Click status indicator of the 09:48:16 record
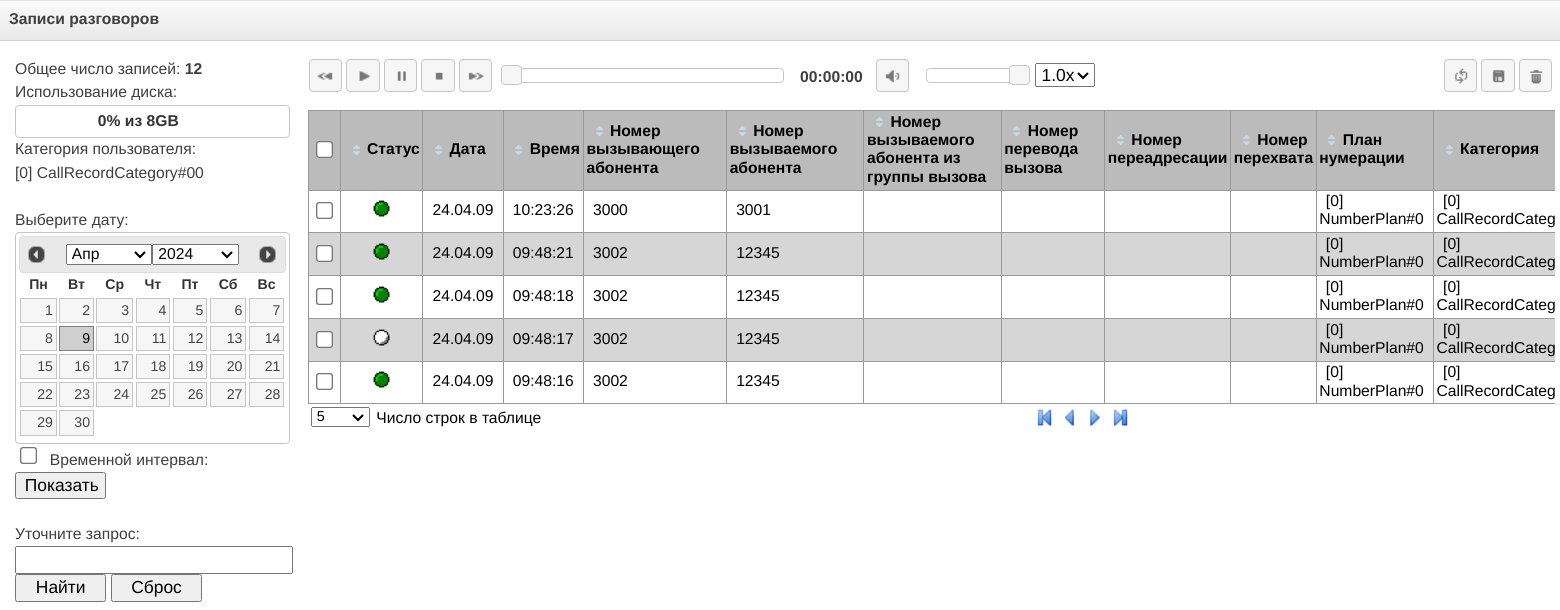 [x=381, y=380]
